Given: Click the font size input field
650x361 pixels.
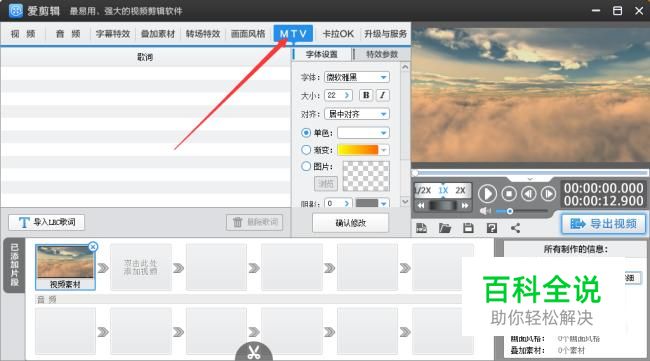Looking at the screenshot, I should [x=334, y=95].
